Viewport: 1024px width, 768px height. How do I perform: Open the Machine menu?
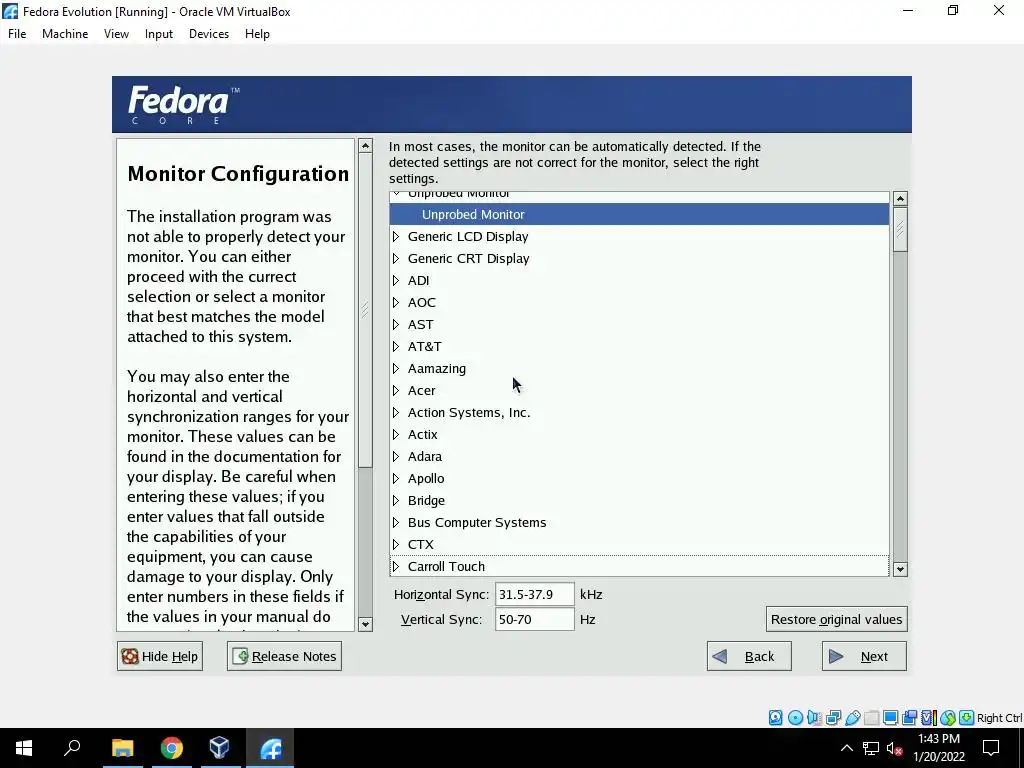point(65,34)
